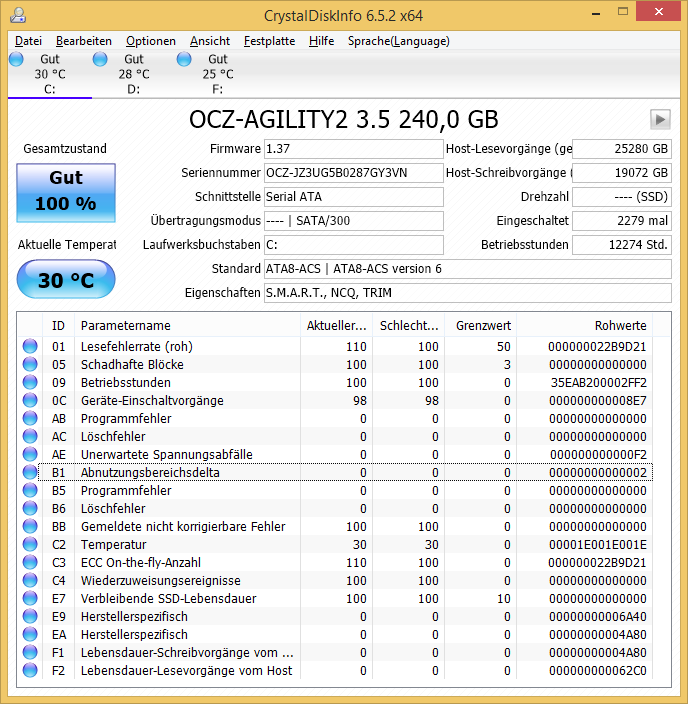This screenshot has height=704, width=688.
Task: Click the blue status orb for drive F:
Action: (x=184, y=59)
